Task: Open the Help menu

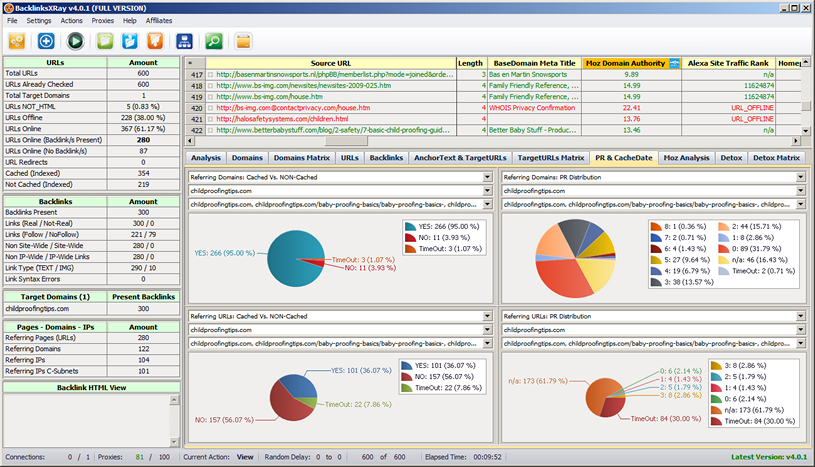Action: pos(129,21)
